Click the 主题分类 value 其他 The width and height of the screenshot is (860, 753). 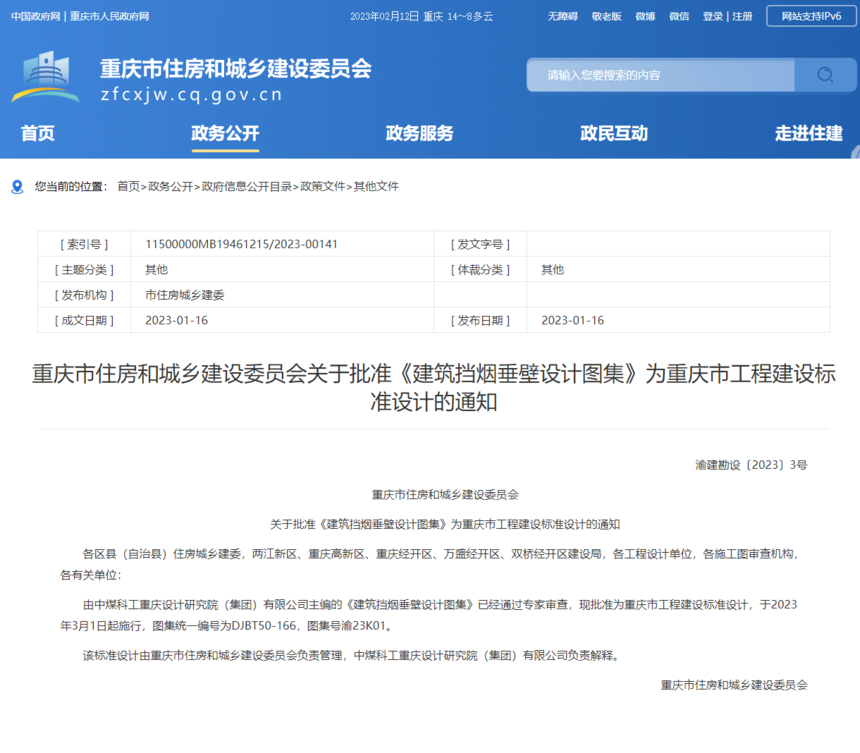tap(156, 270)
